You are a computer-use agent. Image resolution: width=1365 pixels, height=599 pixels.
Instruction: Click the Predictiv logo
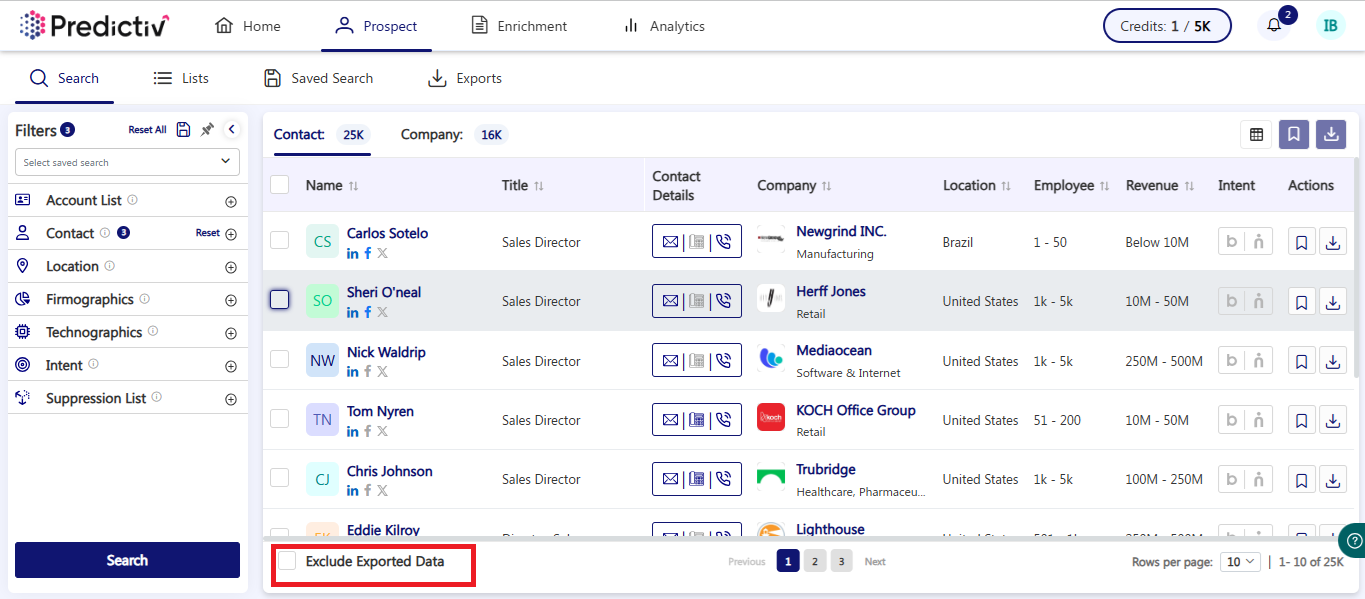94,26
